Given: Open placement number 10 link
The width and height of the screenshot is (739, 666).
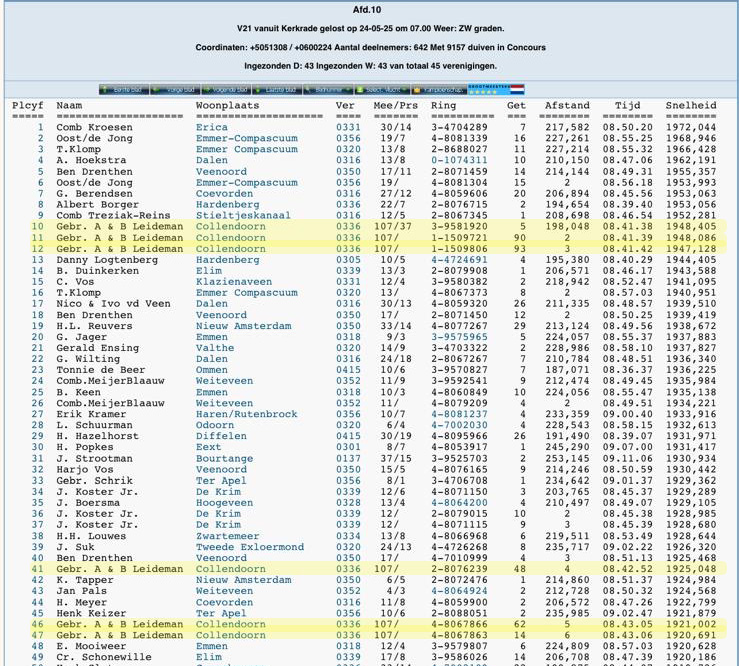Looking at the screenshot, I should pyautogui.click(x=37, y=226).
